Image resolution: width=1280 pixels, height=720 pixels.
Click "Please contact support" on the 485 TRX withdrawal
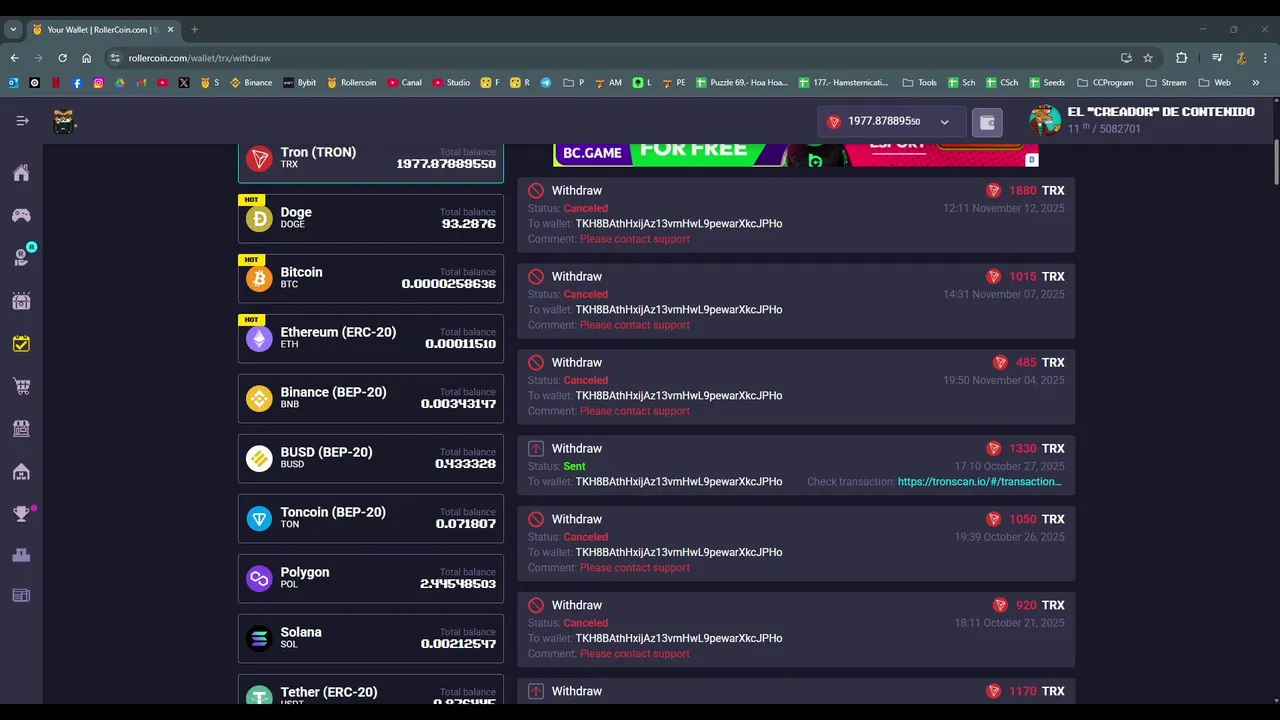635,411
